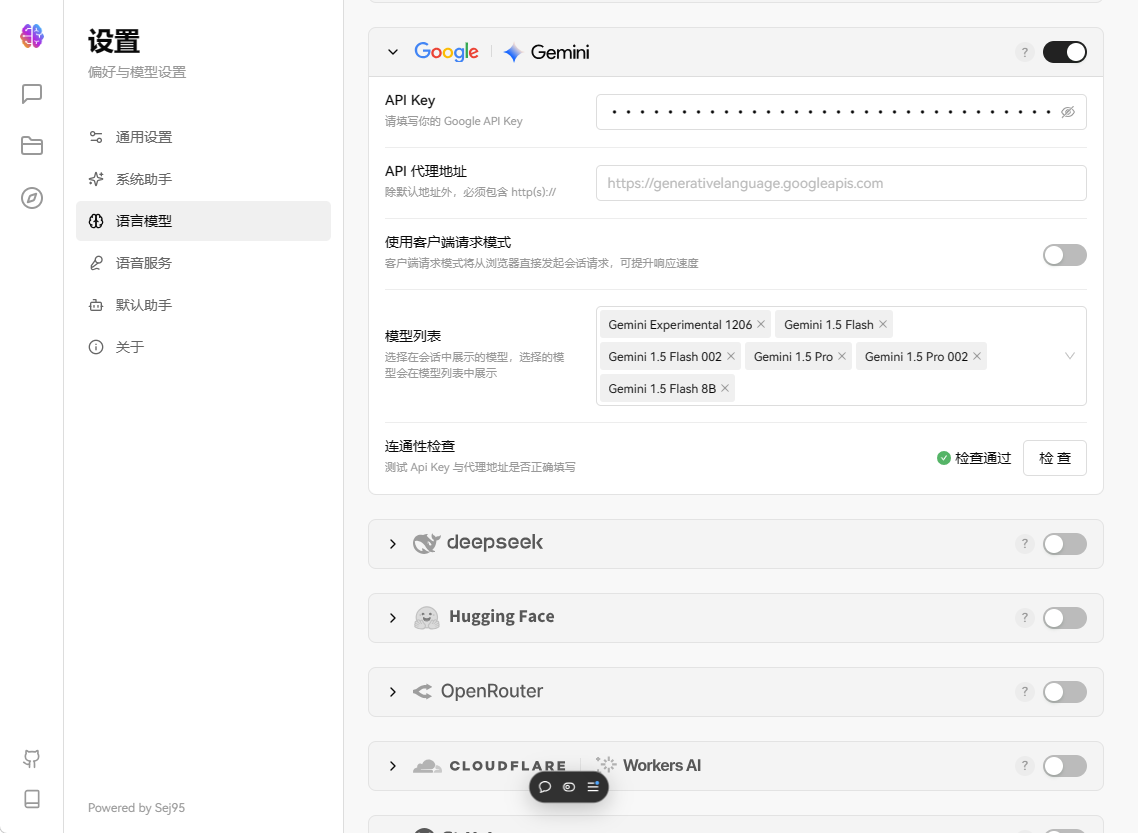This screenshot has height=833, width=1138.
Task: Click help icon for OpenRouter
Action: 1024,692
